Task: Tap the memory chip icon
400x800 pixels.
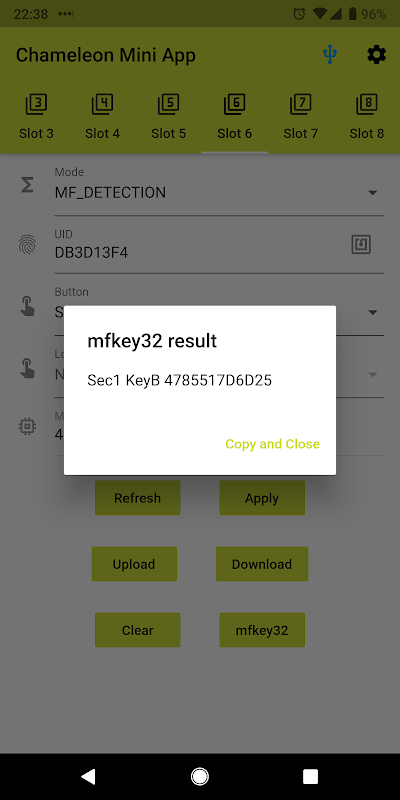Action: (x=27, y=426)
